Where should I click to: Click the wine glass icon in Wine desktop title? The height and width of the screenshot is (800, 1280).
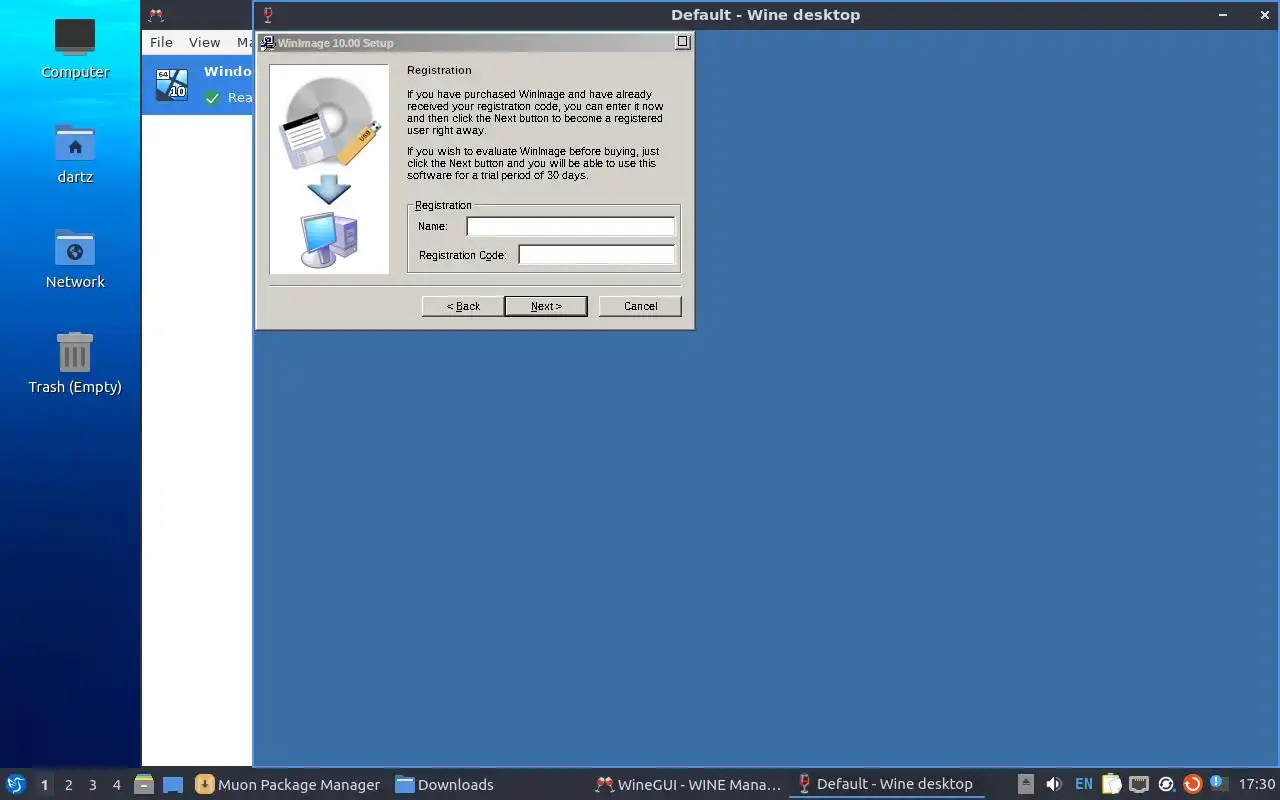click(268, 15)
